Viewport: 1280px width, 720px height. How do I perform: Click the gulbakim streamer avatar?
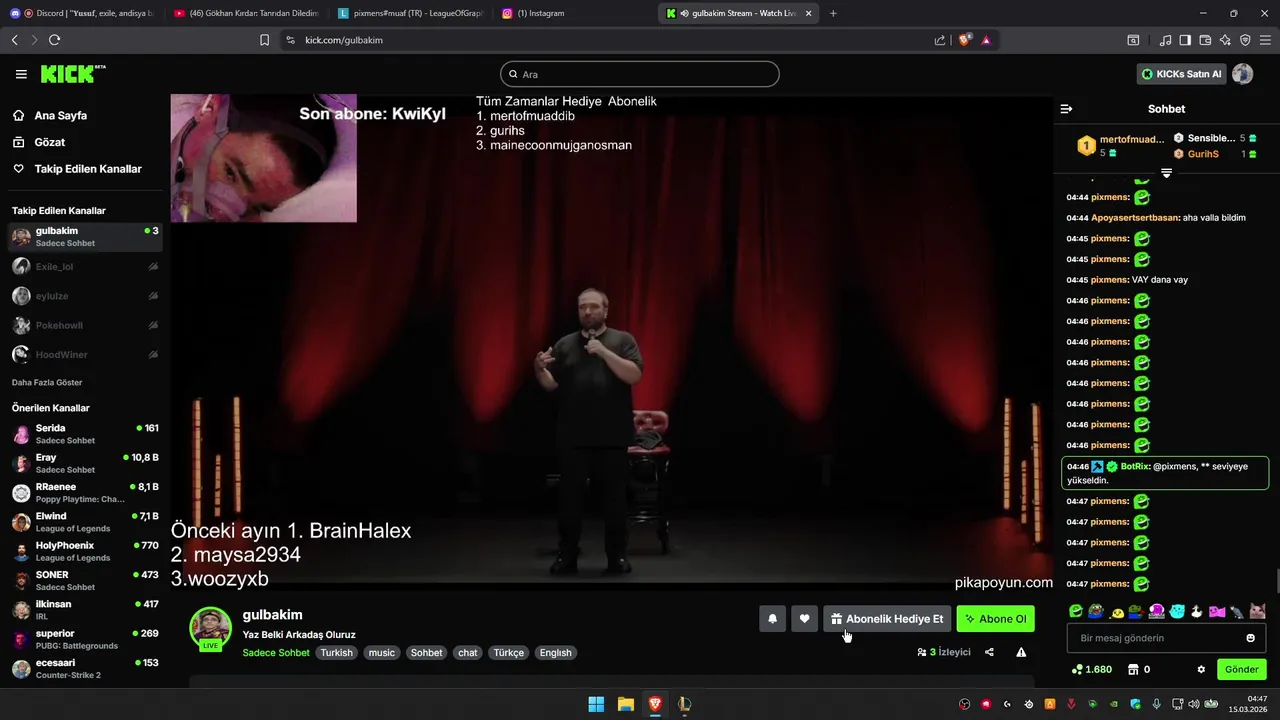click(210, 627)
